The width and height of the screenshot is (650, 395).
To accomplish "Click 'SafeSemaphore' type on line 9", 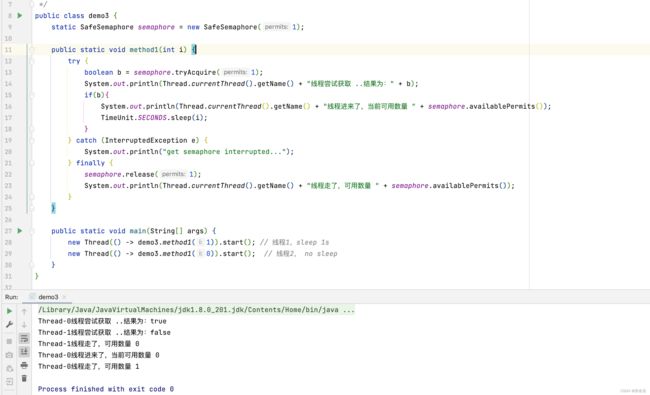I will [107, 27].
